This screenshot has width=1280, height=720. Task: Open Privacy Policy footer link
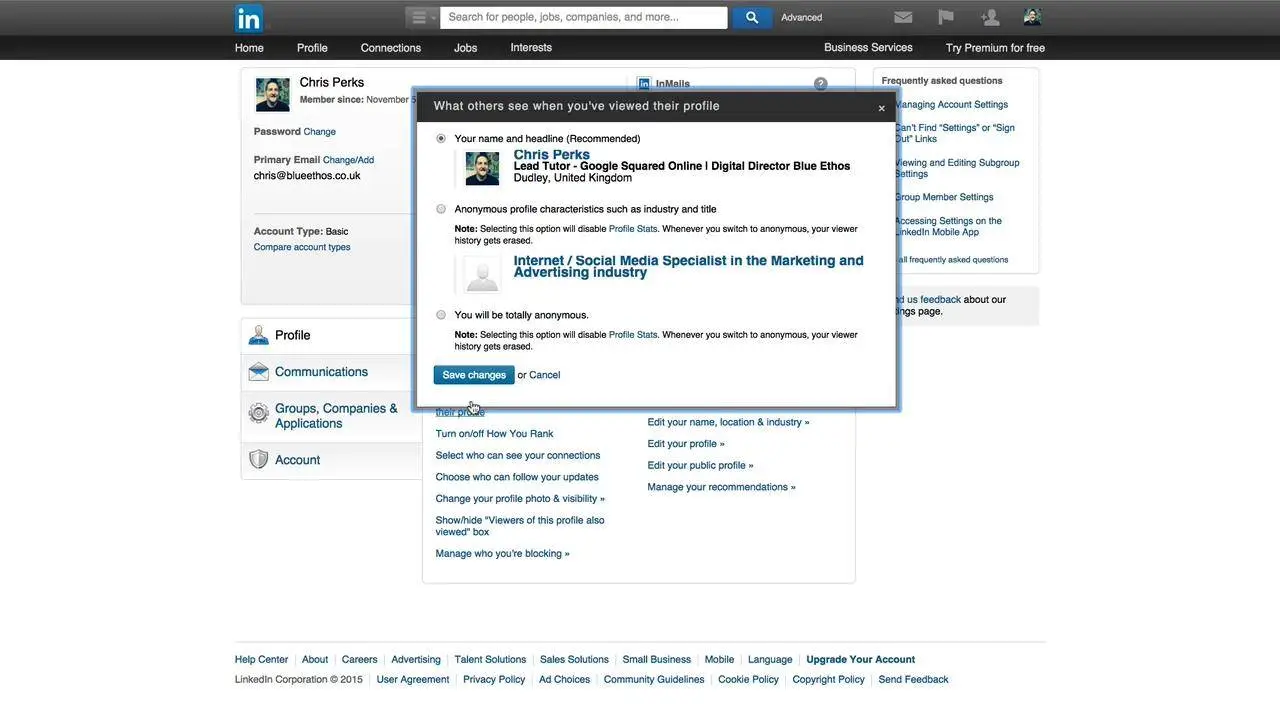pyautogui.click(x=494, y=680)
